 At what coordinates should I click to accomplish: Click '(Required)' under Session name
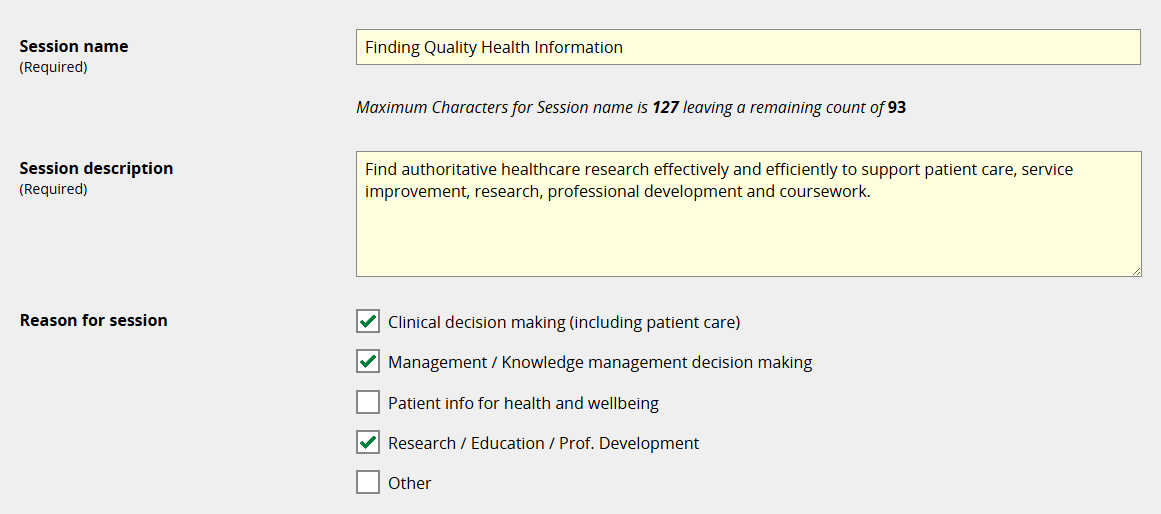point(53,67)
